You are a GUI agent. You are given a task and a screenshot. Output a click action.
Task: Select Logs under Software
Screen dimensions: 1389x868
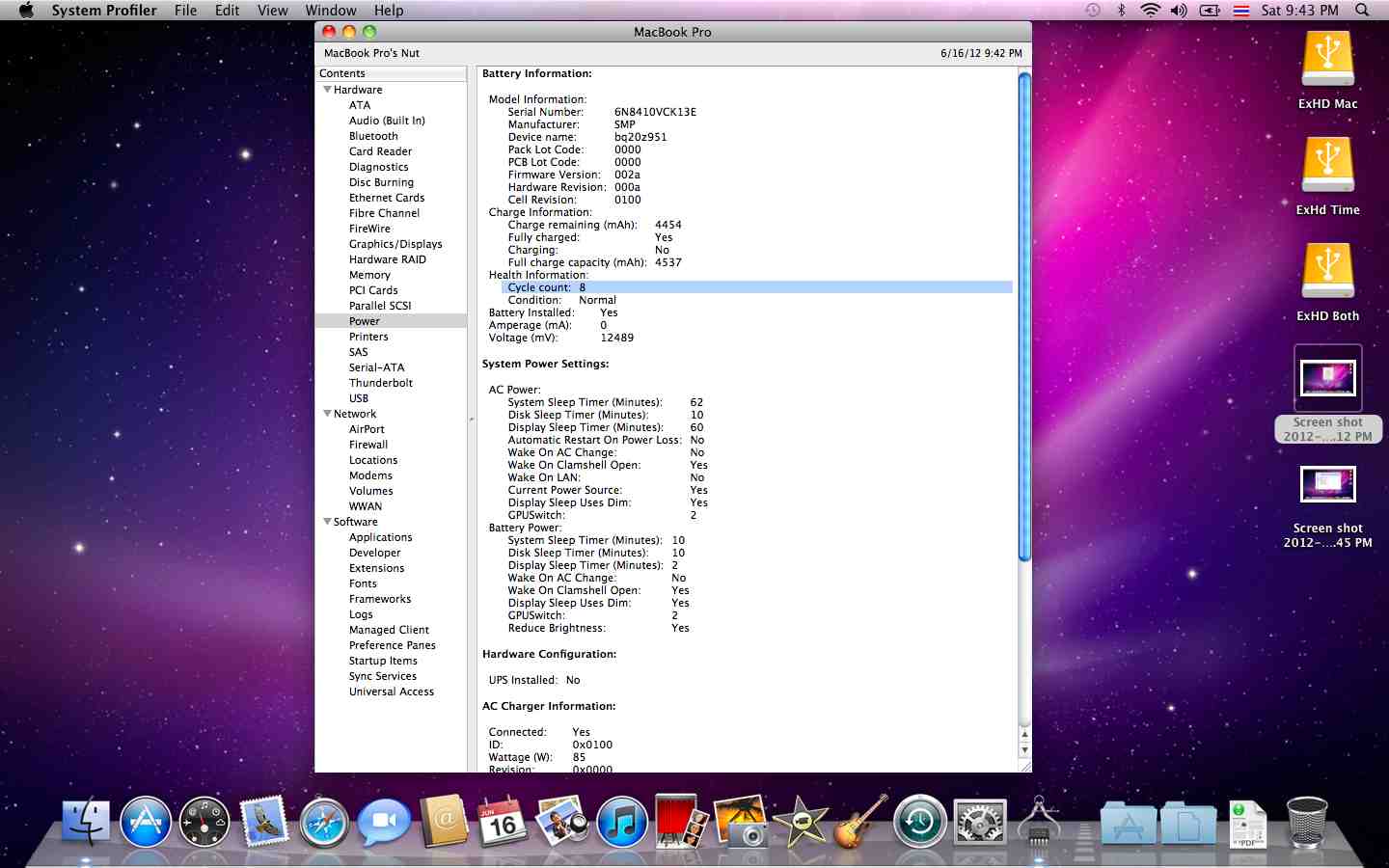361,614
